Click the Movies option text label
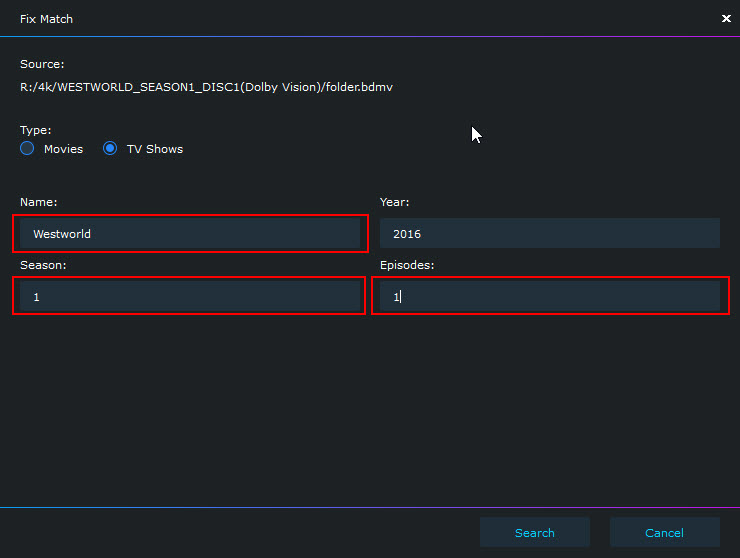Viewport: 740px width, 558px height. click(x=63, y=149)
